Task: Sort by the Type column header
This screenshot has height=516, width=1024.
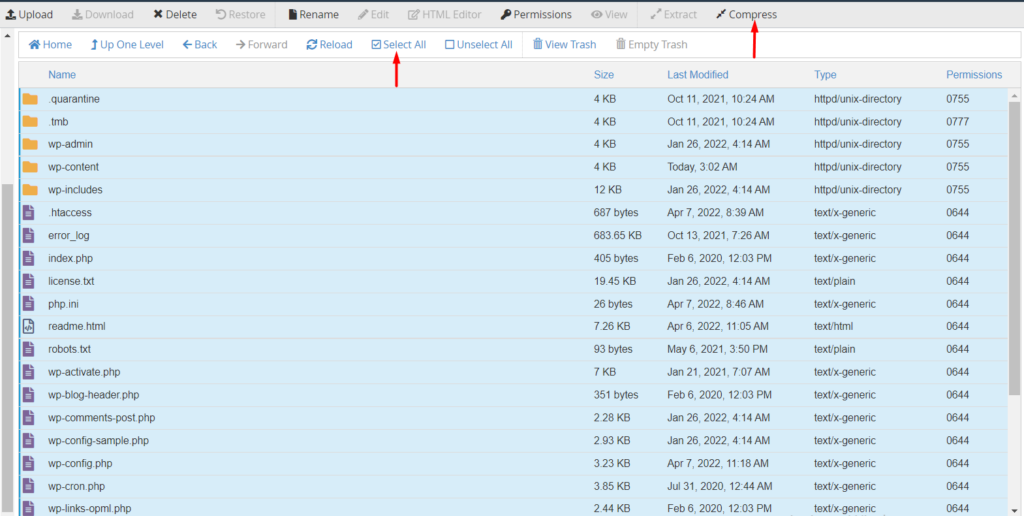Action: click(825, 75)
